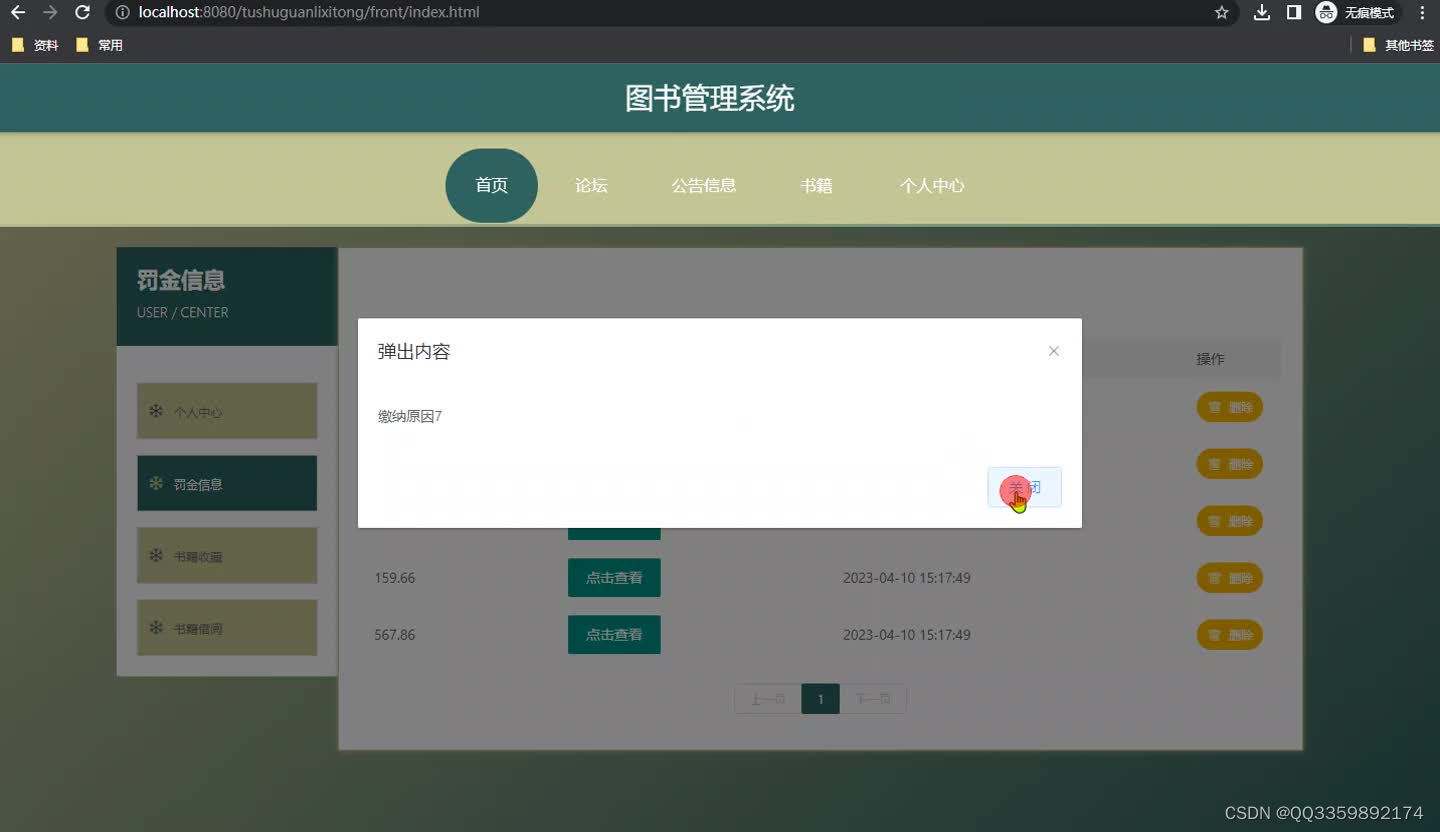Click snowflake icon beside 罚金信息
This screenshot has width=1440, height=832.
point(156,484)
